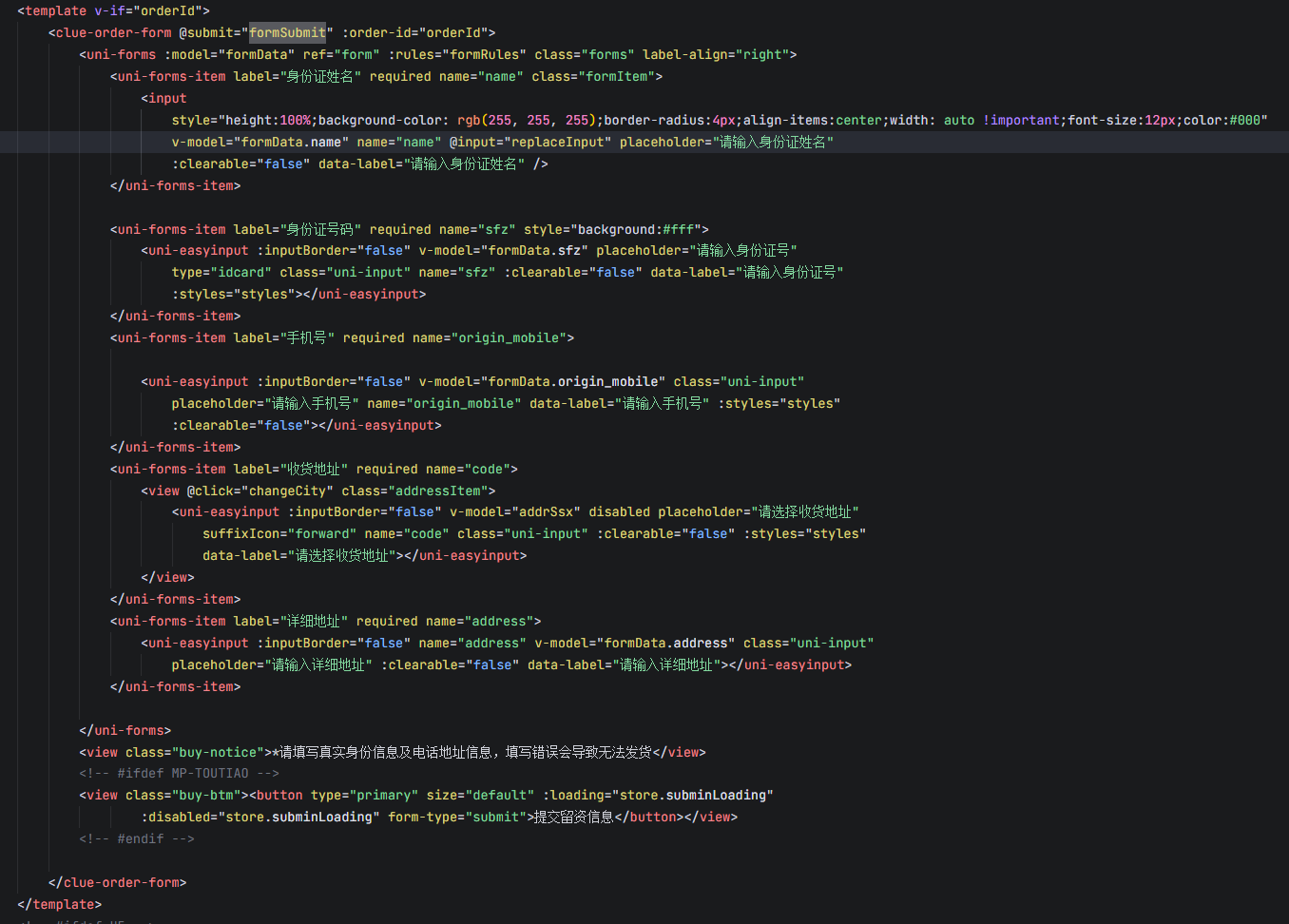Click orderId in the template v-if

[x=171, y=10]
